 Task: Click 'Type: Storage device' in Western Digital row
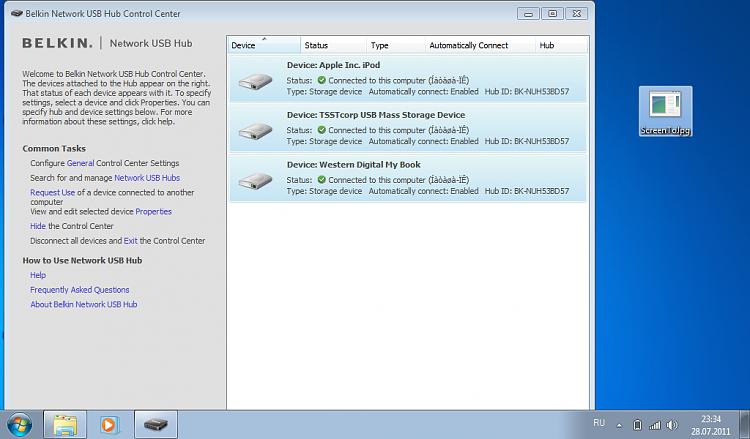[x=324, y=191]
